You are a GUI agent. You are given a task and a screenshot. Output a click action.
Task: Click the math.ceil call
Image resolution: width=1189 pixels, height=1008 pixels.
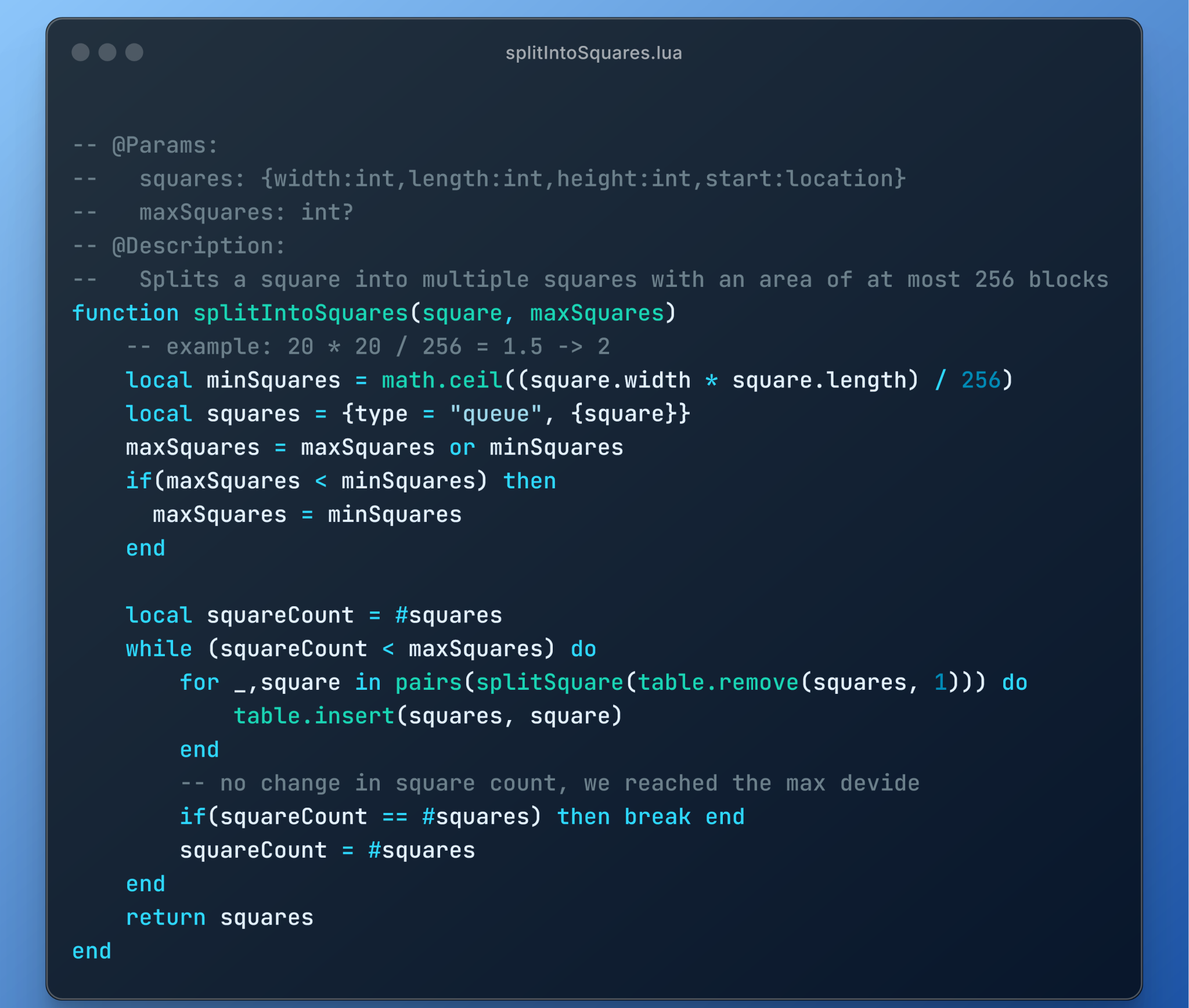click(442, 380)
